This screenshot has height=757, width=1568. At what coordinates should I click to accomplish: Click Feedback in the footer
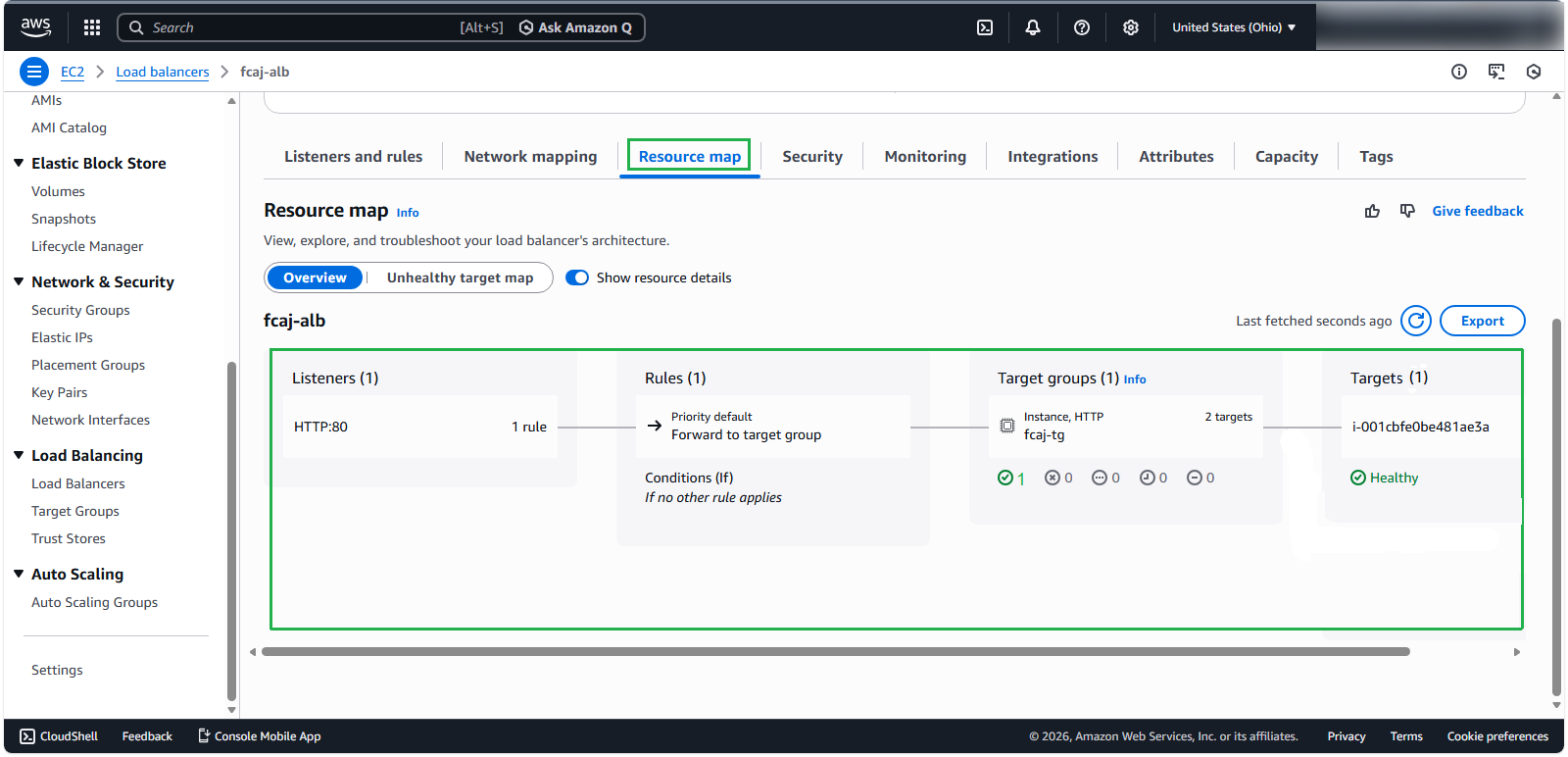click(147, 736)
